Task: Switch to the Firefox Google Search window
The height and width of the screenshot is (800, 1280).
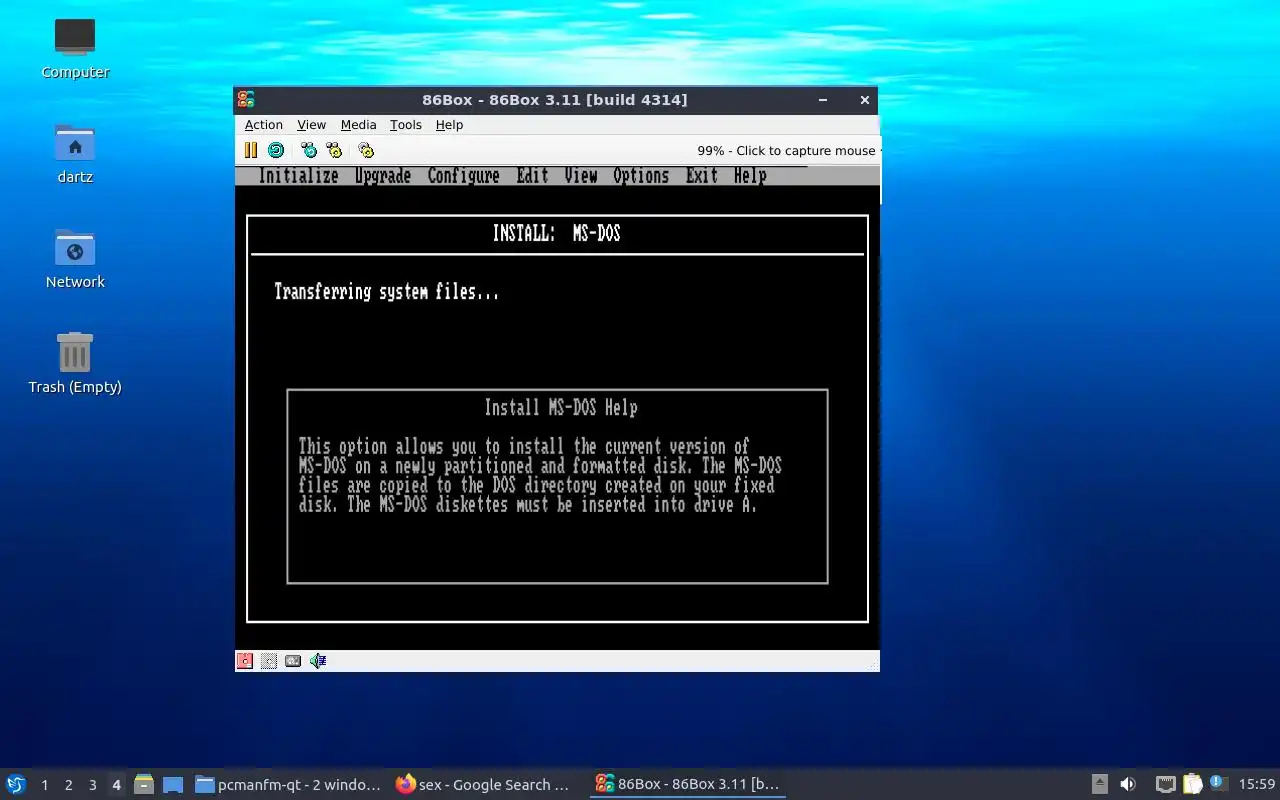Action: [483, 785]
